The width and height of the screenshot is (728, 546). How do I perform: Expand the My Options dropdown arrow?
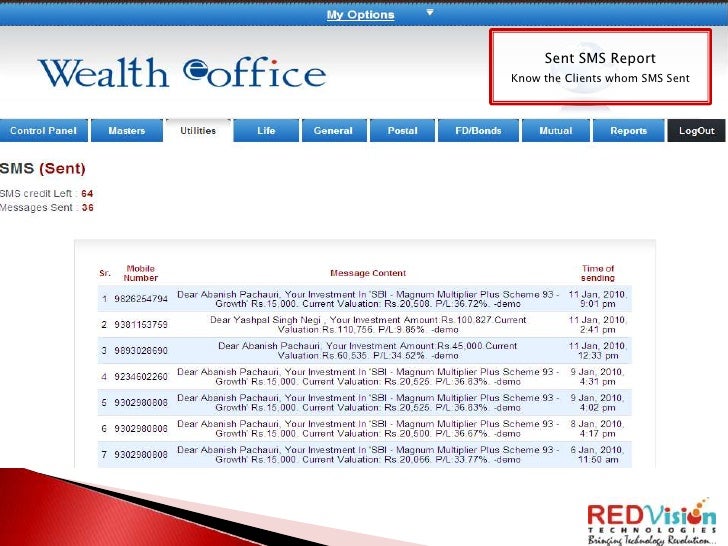[x=430, y=13]
